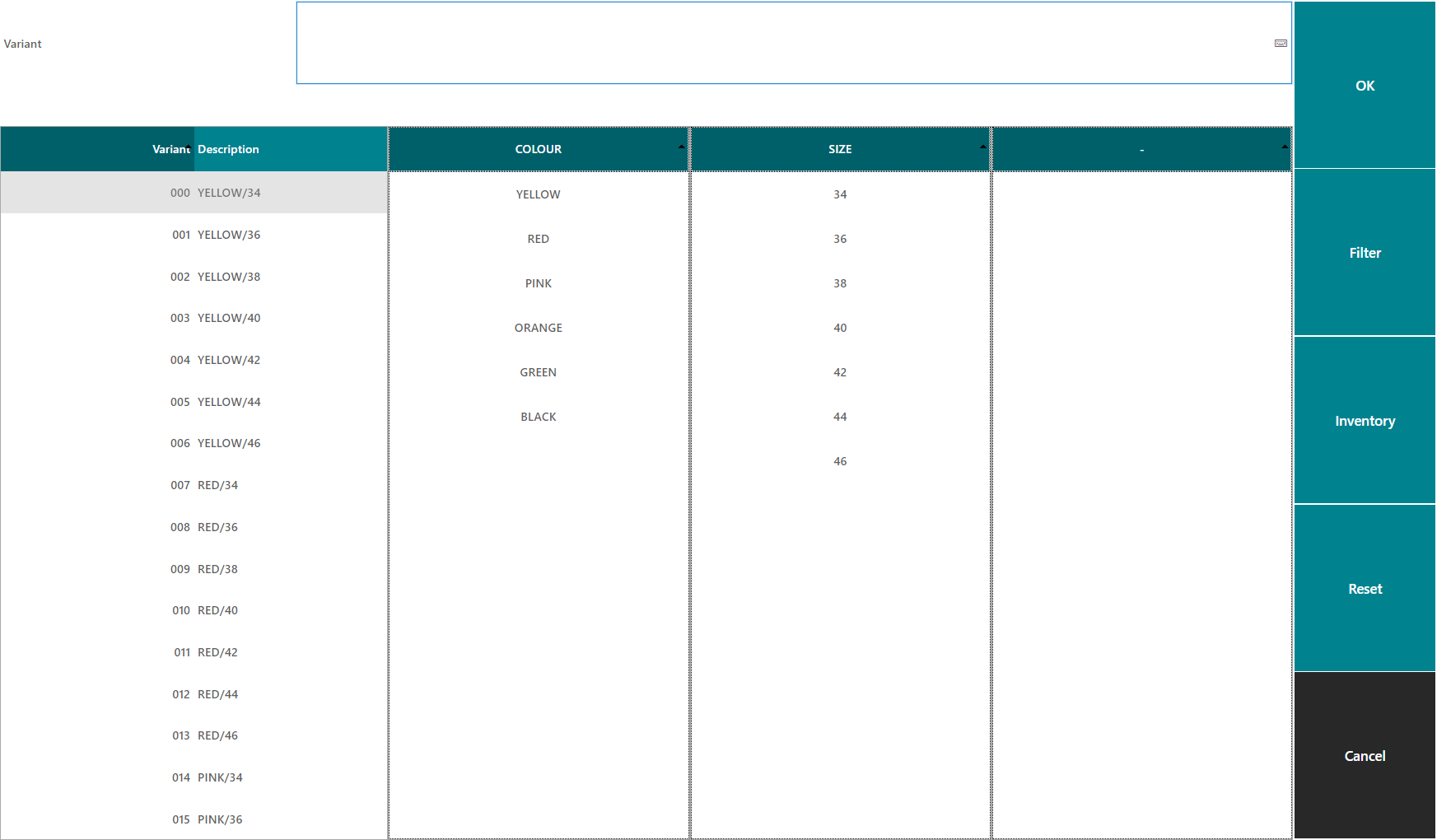Choose size 38

(840, 283)
